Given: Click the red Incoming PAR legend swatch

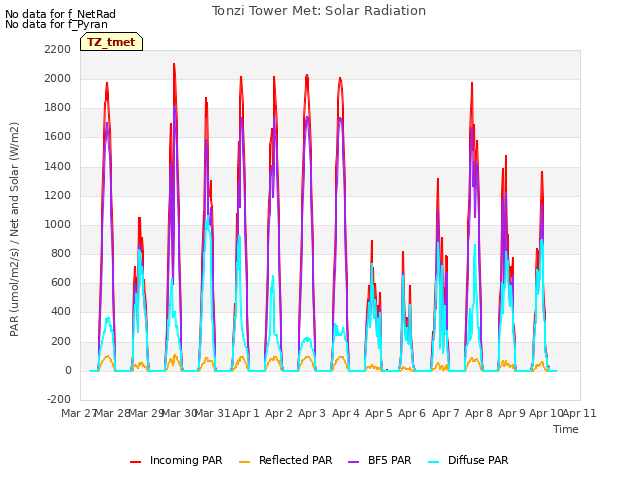Looking at the screenshot, I should click(136, 462).
